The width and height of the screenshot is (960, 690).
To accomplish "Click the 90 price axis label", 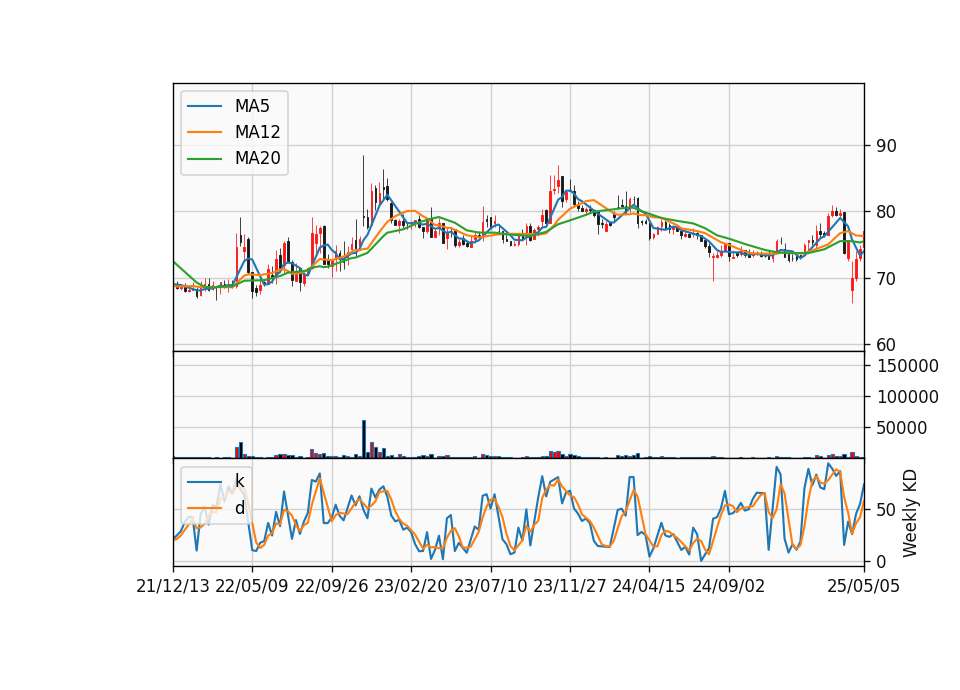I will [886, 146].
